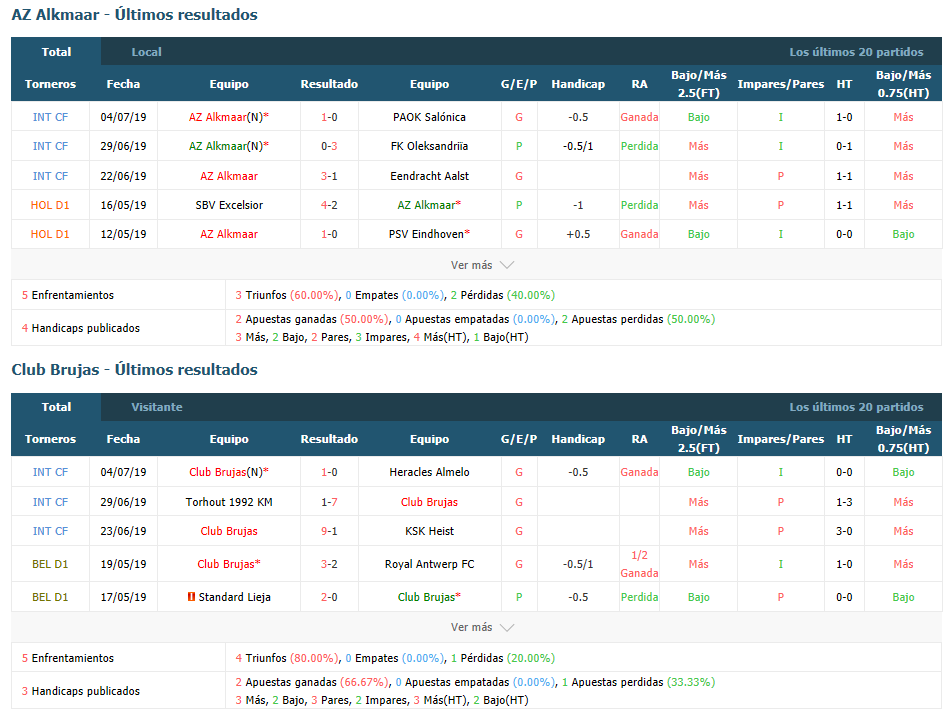
Task: Click INT CF in the KSK Heist row
Action: click(50, 531)
